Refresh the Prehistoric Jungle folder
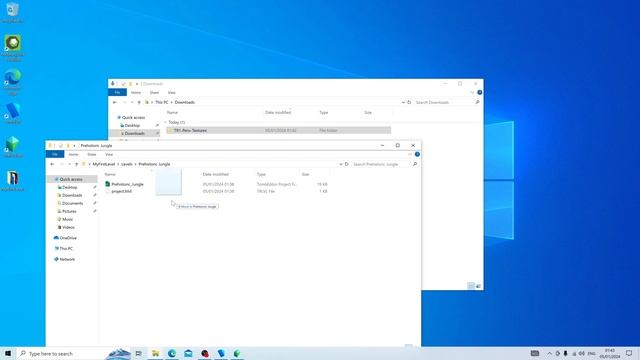Viewport: 640px width, 360px height. tap(347, 164)
